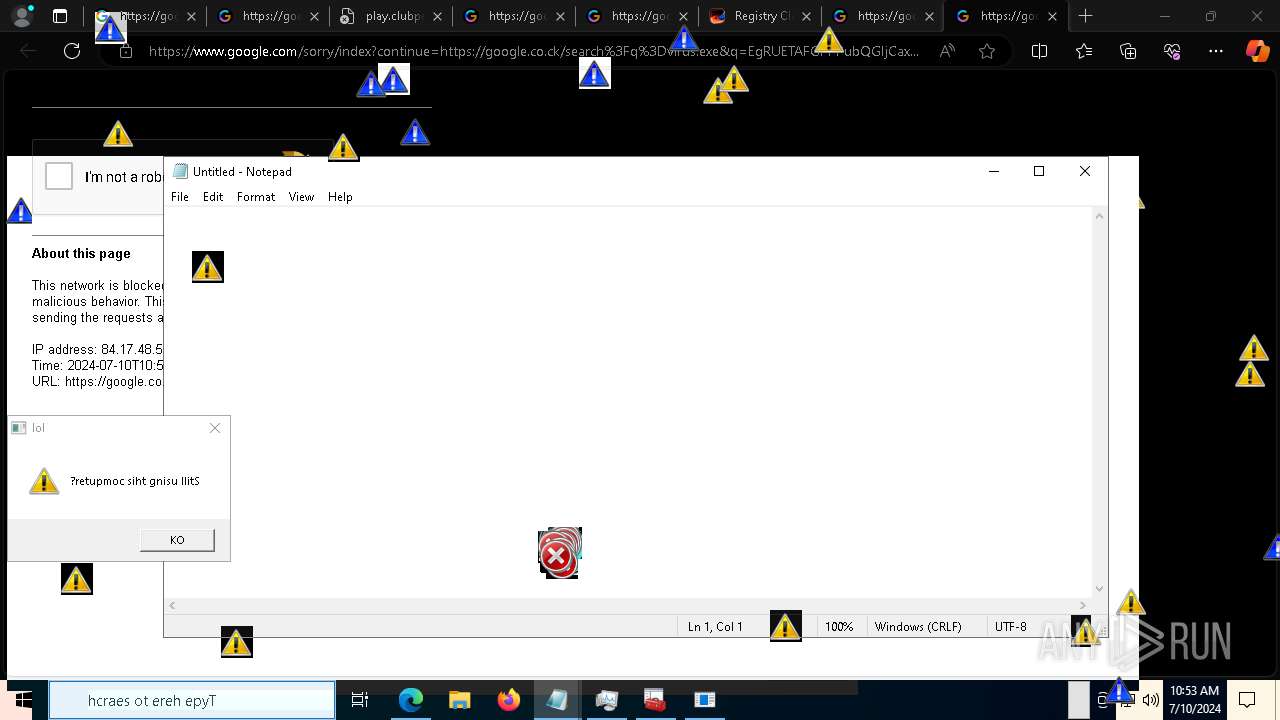The width and height of the screenshot is (1280, 720).
Task: Open a new browser tab
Action: [1086, 16]
